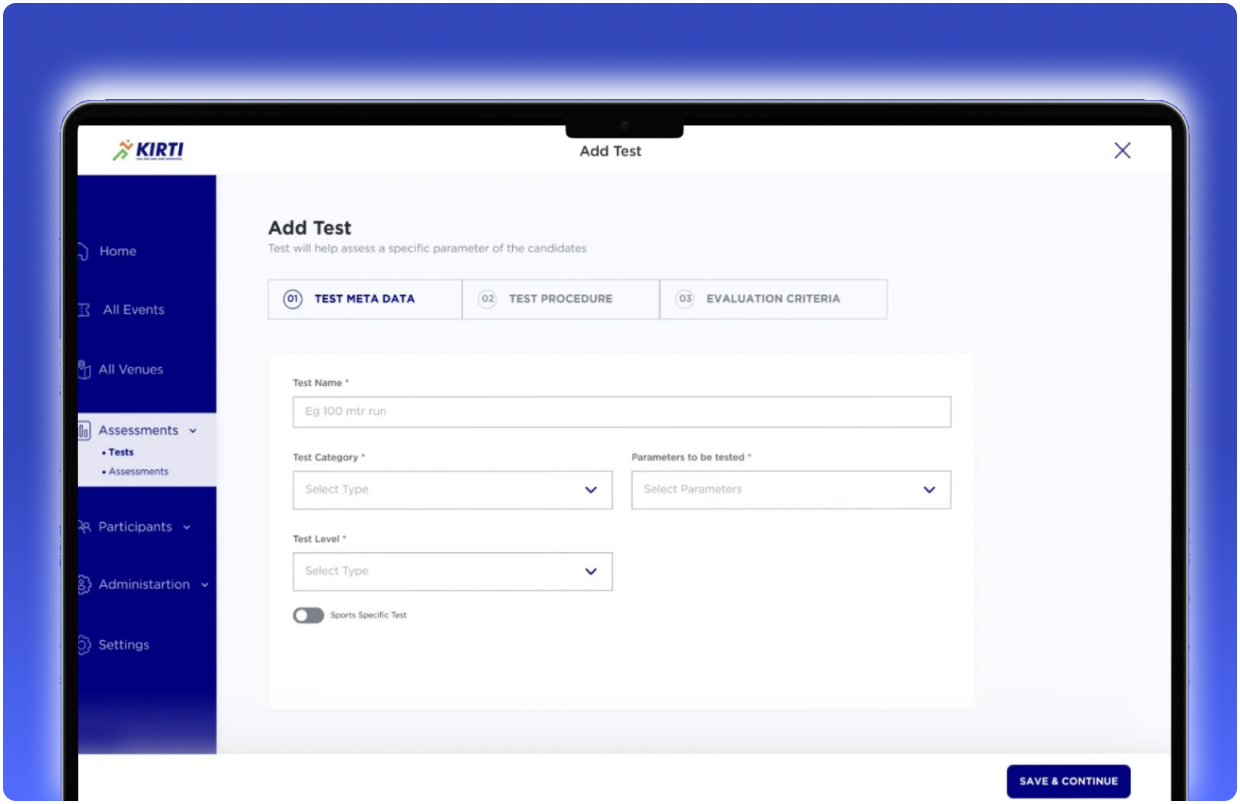1240x804 pixels.
Task: Click step 03 circle icon
Action: [685, 299]
